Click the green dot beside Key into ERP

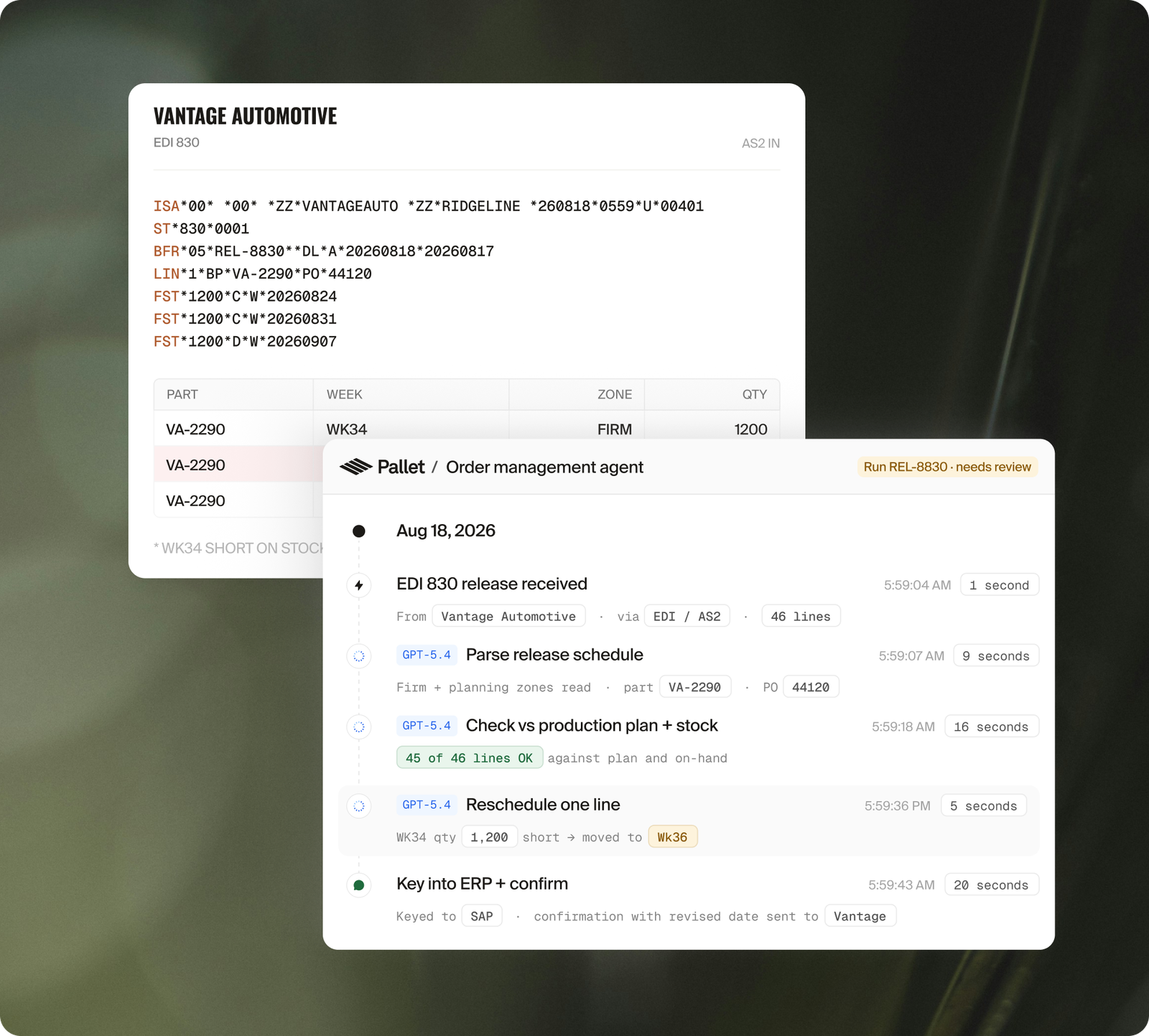click(359, 885)
